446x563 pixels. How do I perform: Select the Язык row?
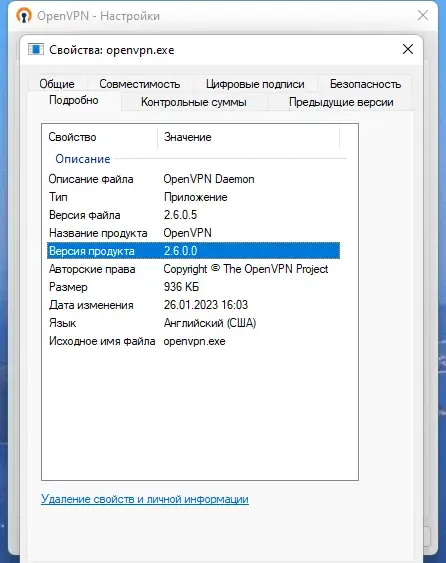tap(193, 323)
